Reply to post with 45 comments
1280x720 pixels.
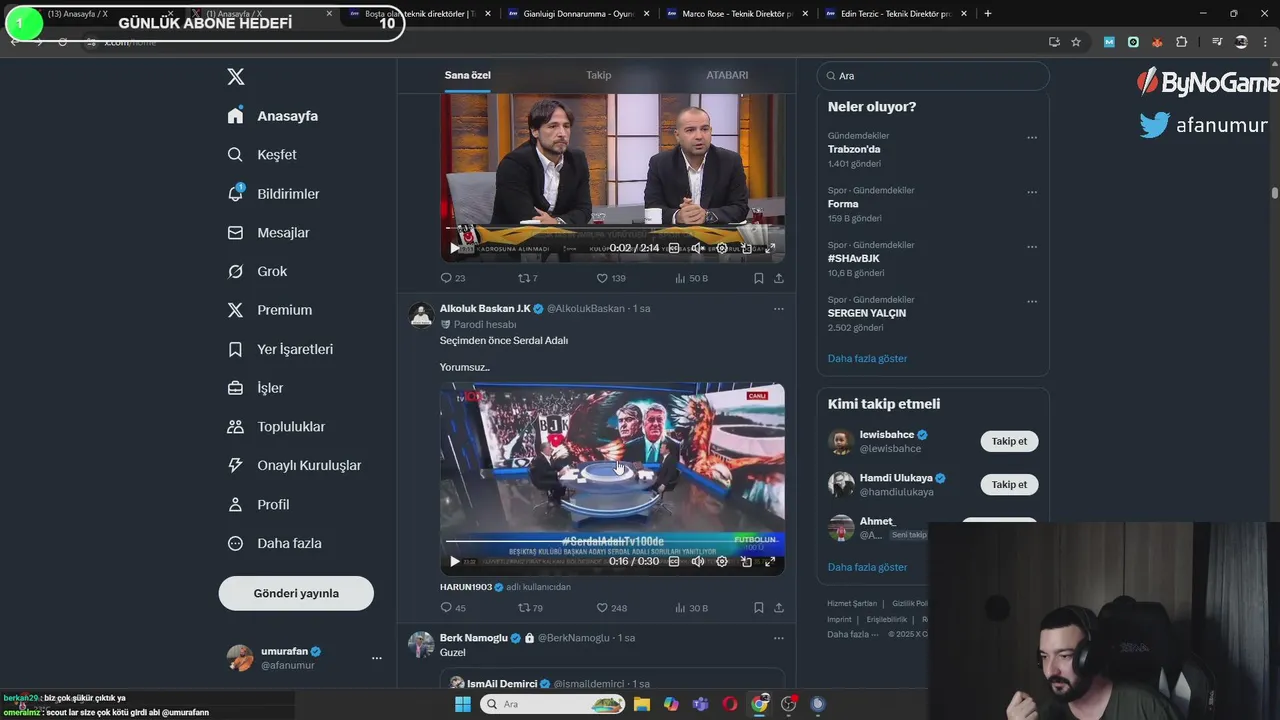453,607
